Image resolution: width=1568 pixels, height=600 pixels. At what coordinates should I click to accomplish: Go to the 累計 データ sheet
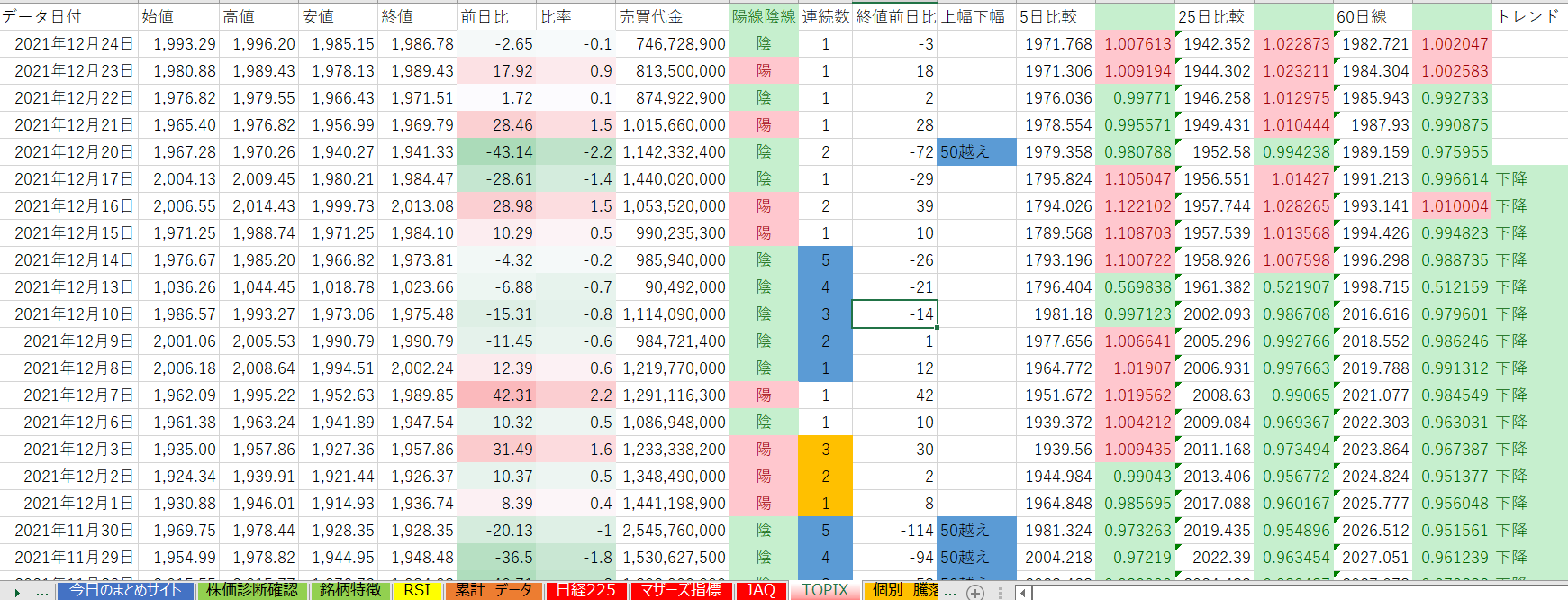[x=494, y=590]
